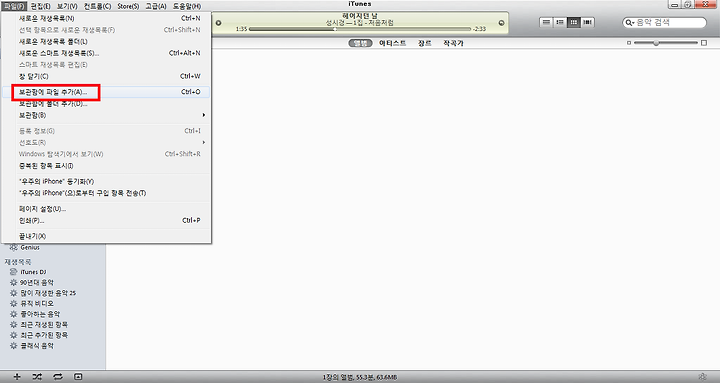Click greyed 선택 항목으로 새로운 재생목록(F) entry
720x383 pixels.
[x=106, y=30]
